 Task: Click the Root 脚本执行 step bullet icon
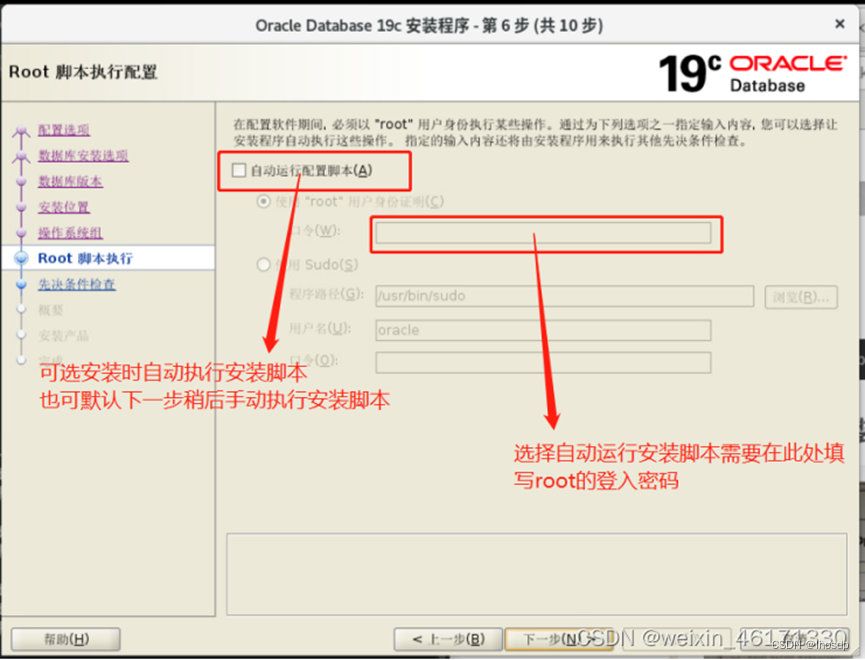(22, 258)
